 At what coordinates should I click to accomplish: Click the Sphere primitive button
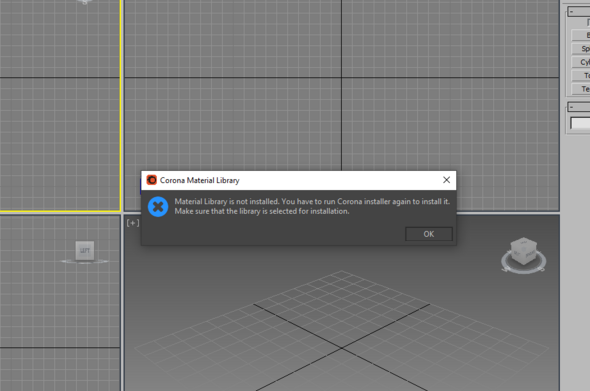(581, 49)
